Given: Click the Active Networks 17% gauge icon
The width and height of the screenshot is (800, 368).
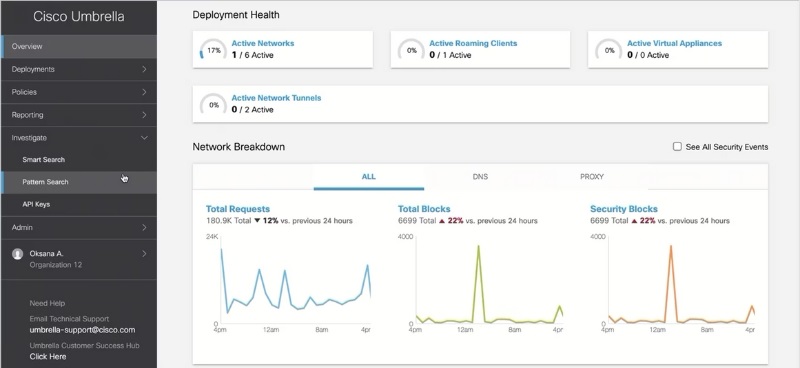Looking at the screenshot, I should 213,51.
